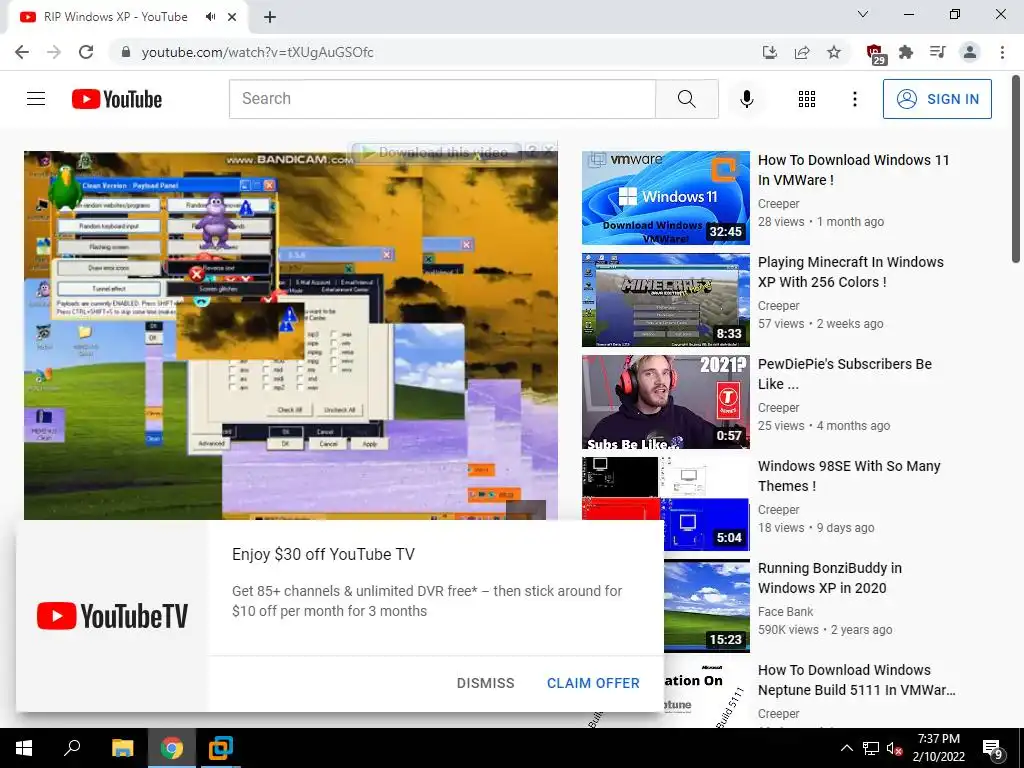Click Download this video overlay button
Viewport: 1024px width, 768px height.
point(436,152)
